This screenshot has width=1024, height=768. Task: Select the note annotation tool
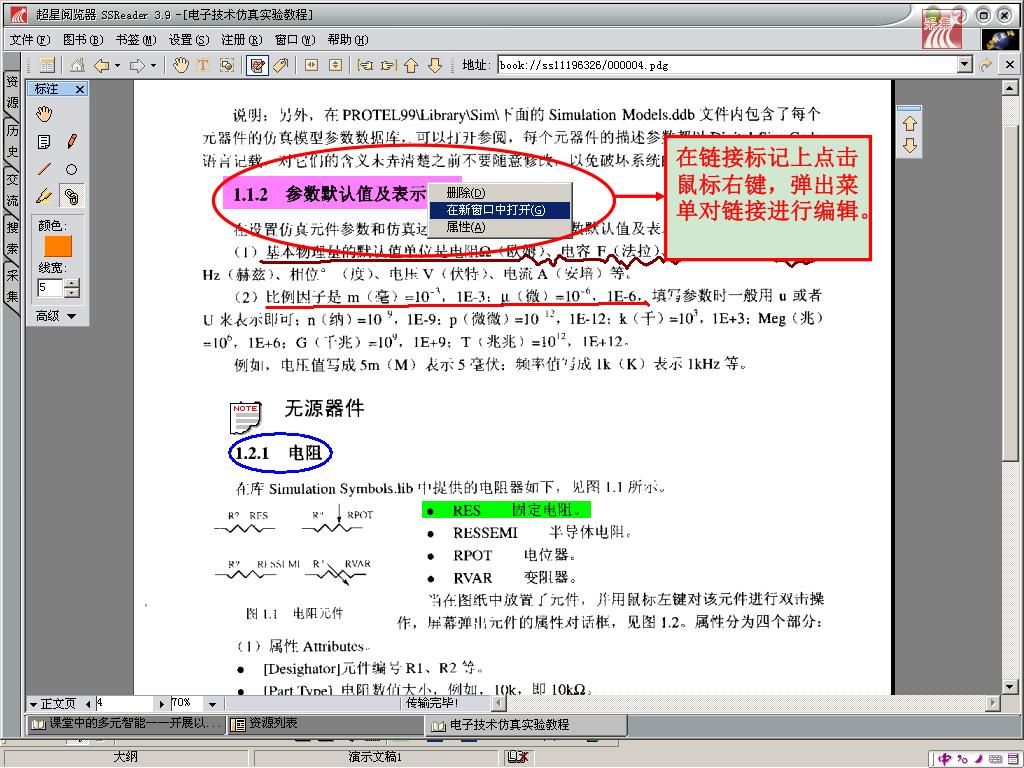tap(44, 142)
